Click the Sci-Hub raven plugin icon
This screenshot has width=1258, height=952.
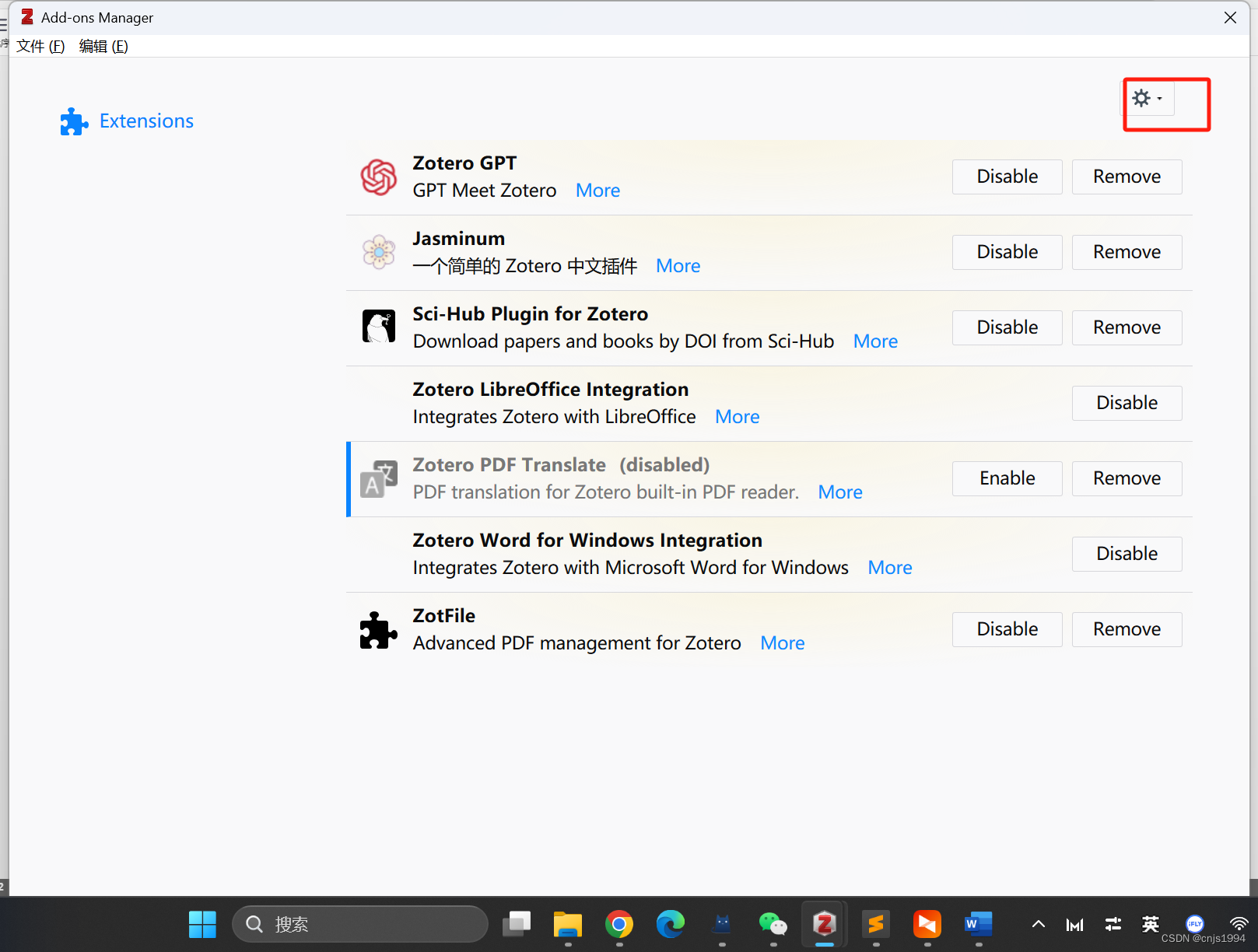point(379,327)
